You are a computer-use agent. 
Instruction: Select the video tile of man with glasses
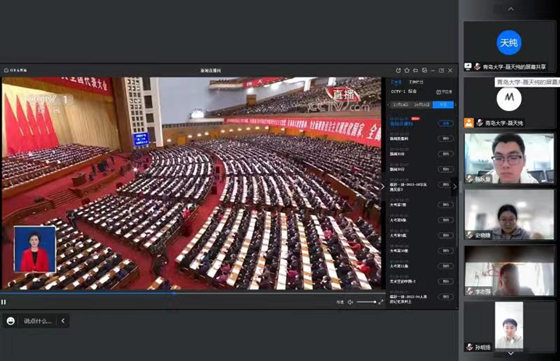[509, 158]
